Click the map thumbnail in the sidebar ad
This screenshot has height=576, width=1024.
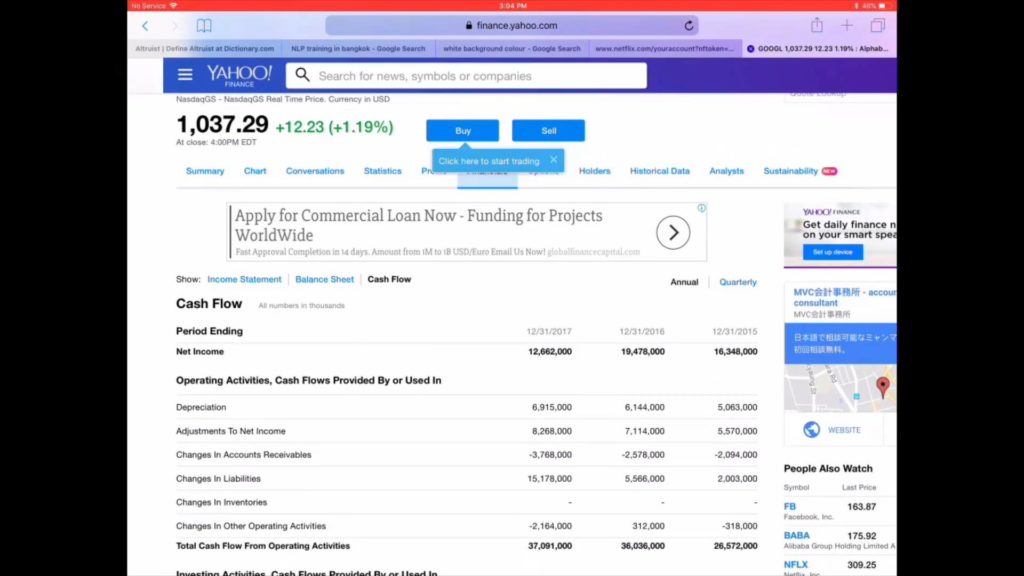(840, 388)
